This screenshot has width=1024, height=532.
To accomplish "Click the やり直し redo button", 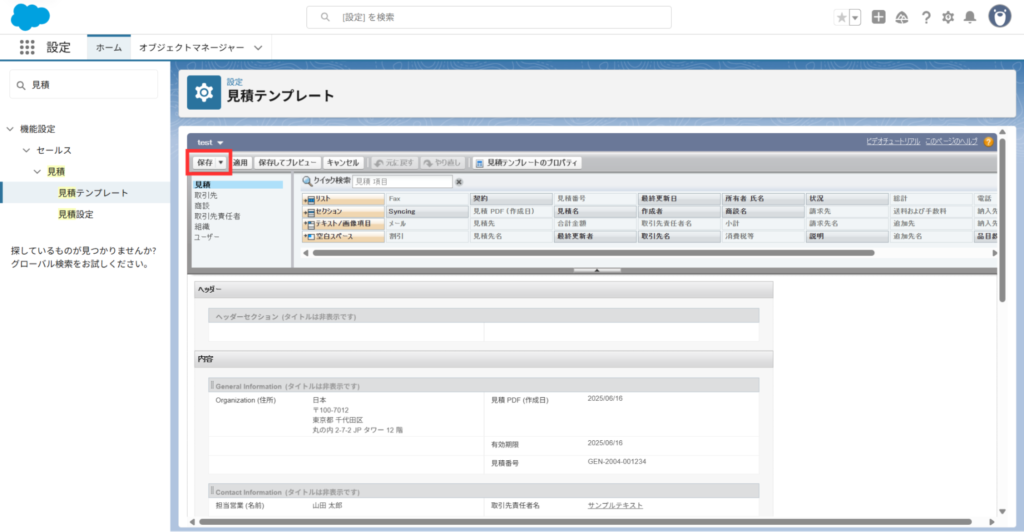I will (442, 163).
